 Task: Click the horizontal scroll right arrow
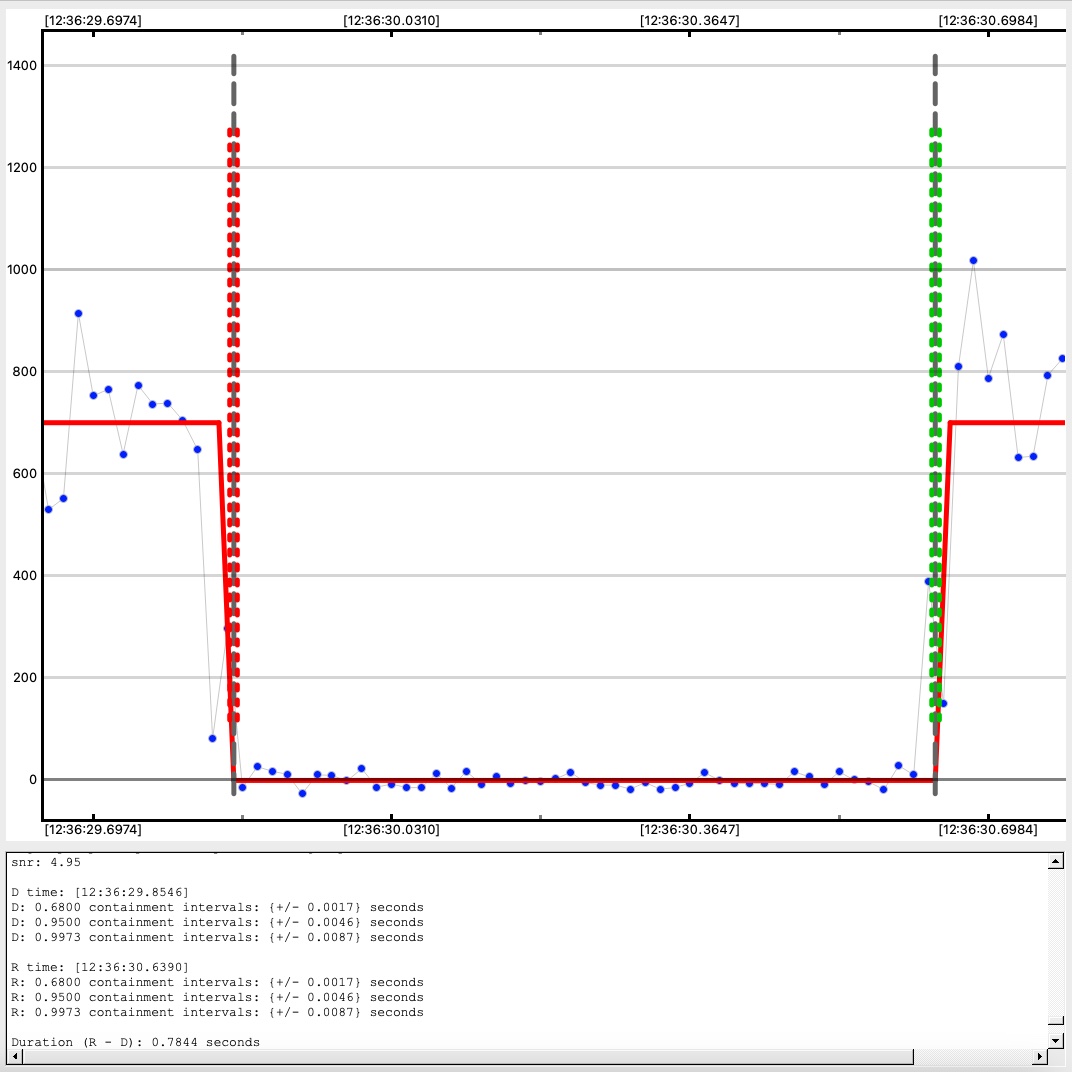click(x=1040, y=1057)
